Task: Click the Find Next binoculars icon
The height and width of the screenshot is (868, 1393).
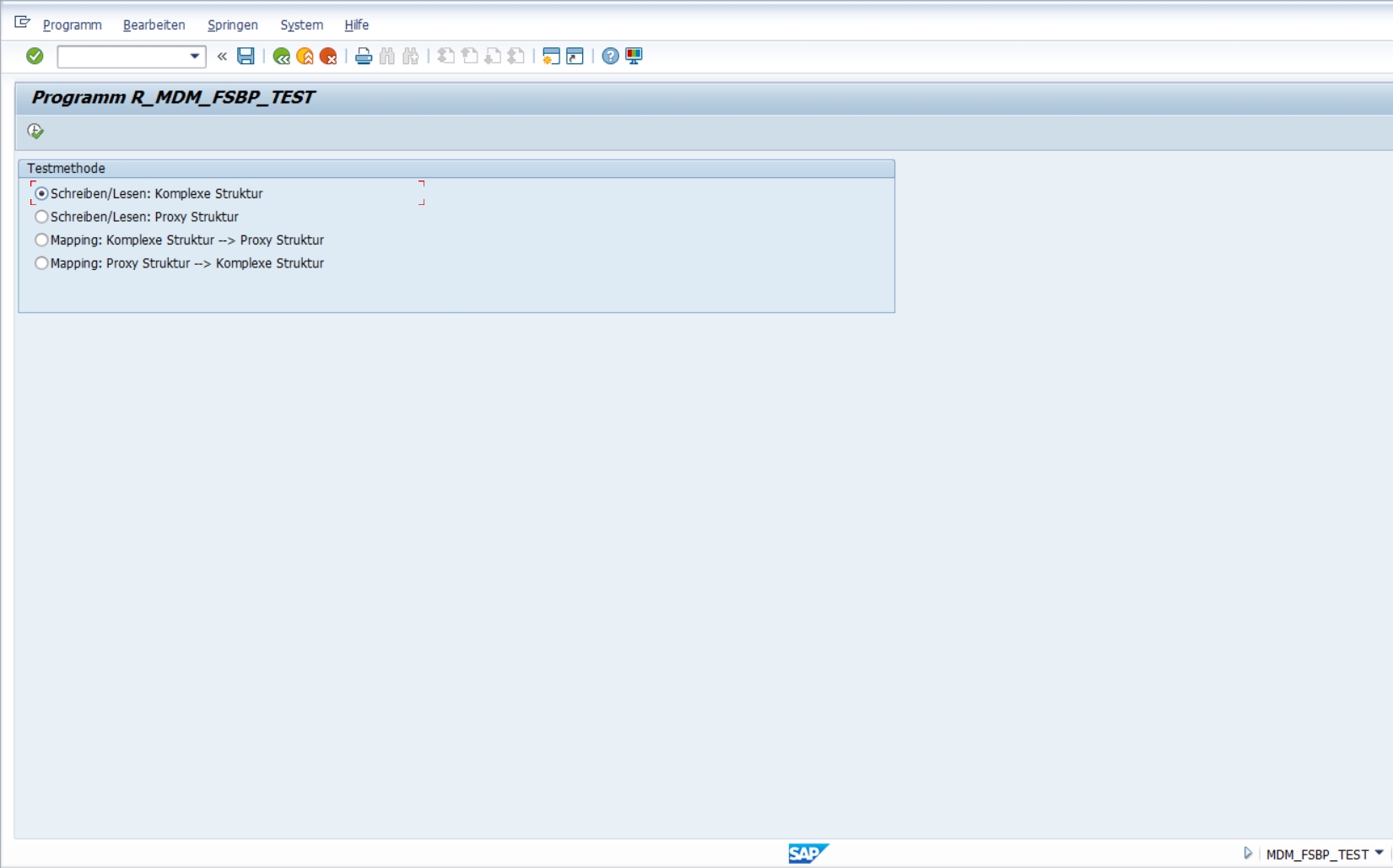Action: [x=411, y=57]
